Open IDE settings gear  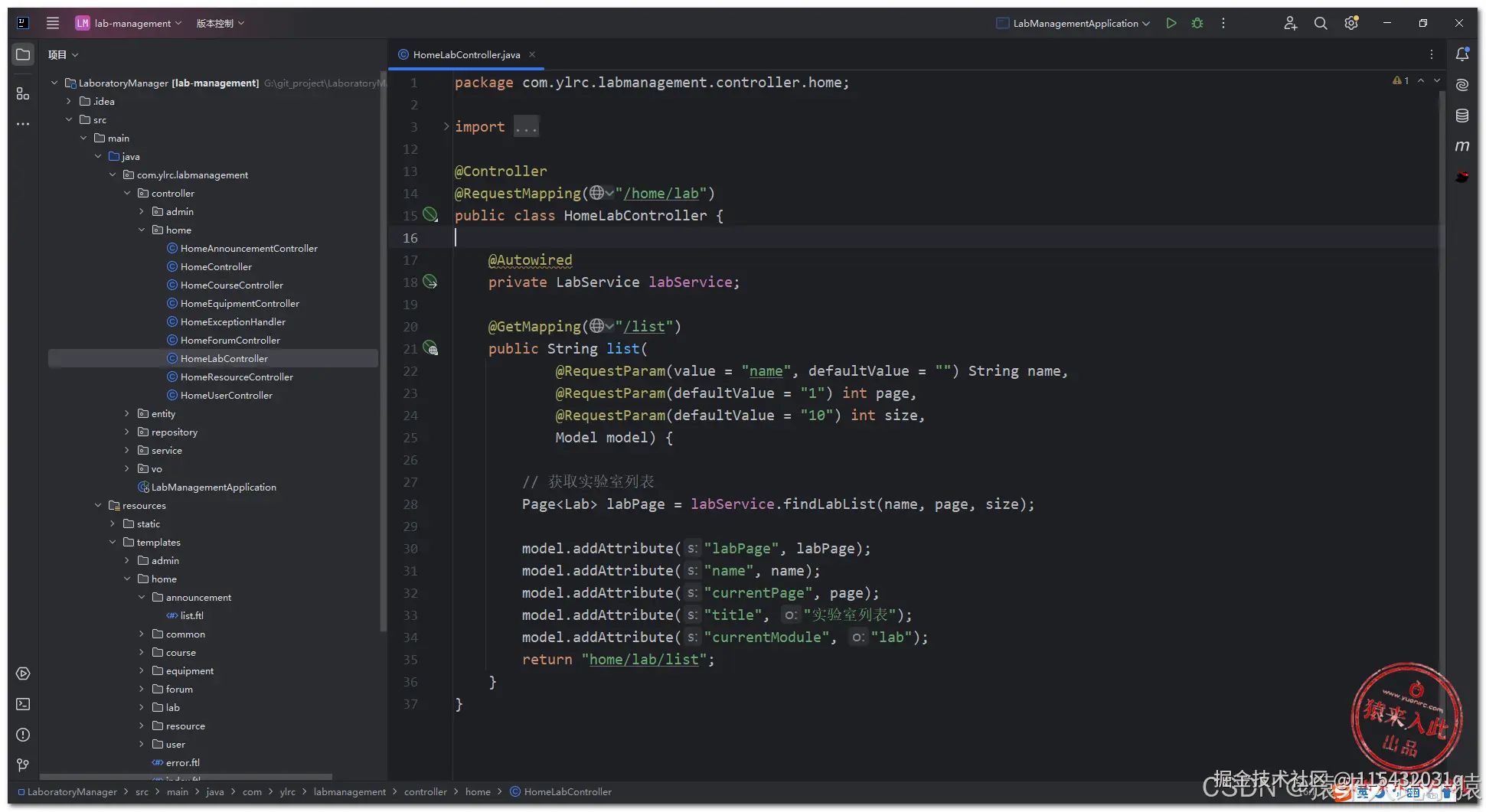coord(1351,23)
